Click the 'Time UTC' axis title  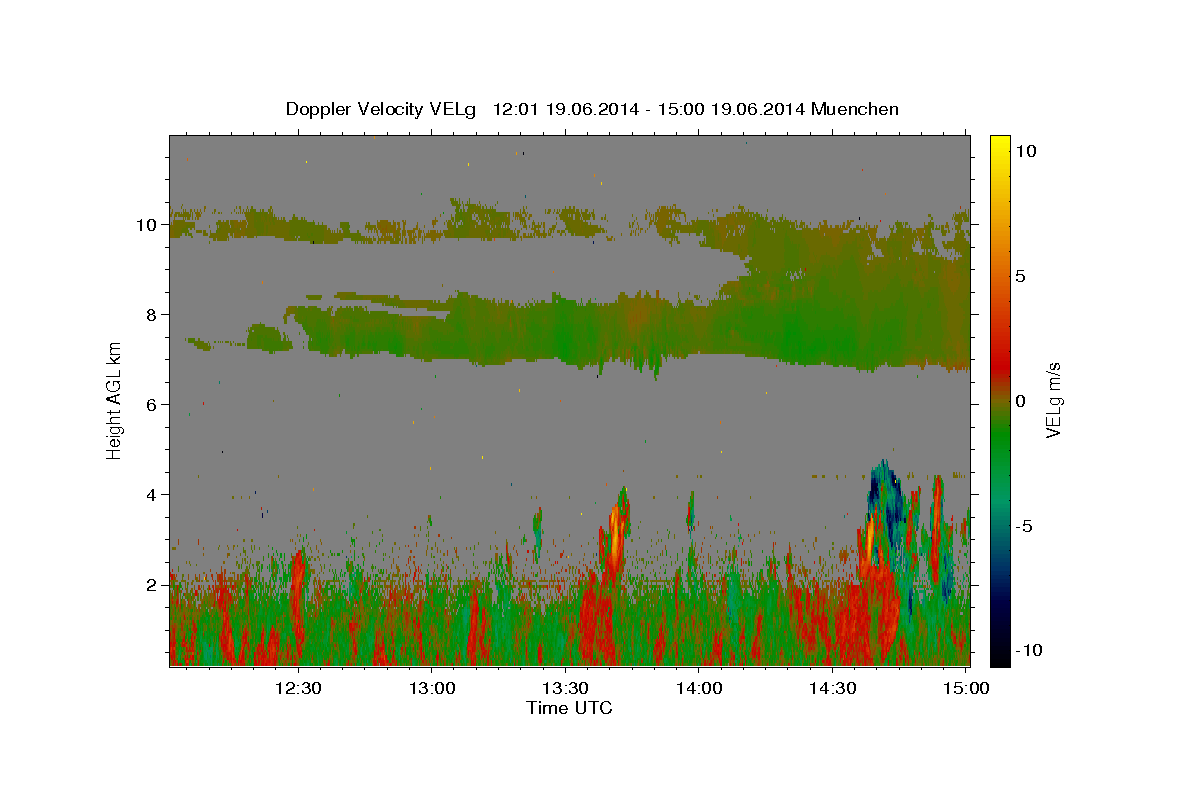[x=569, y=708]
